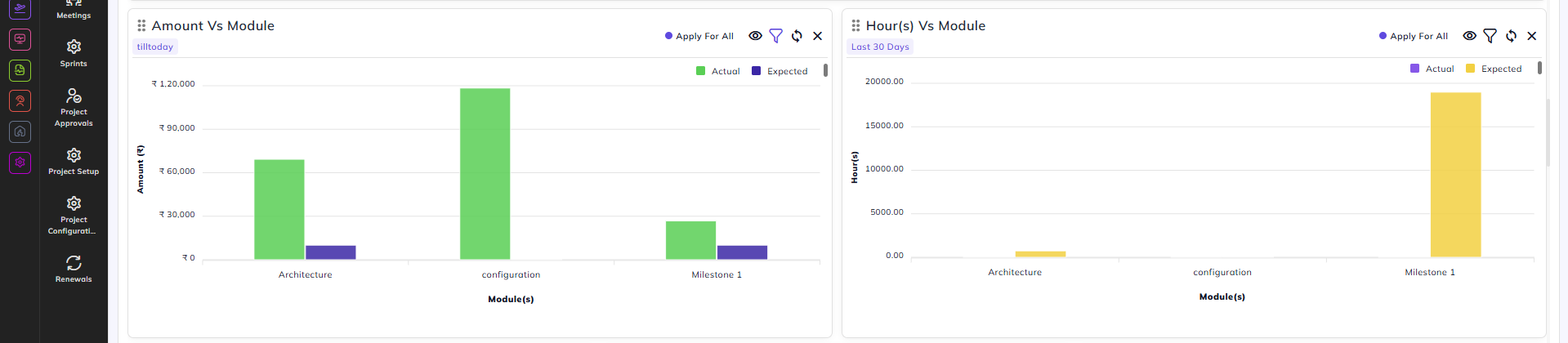Click the purple layers icon in left rail
This screenshot has height=343, width=1568.
(20, 8)
